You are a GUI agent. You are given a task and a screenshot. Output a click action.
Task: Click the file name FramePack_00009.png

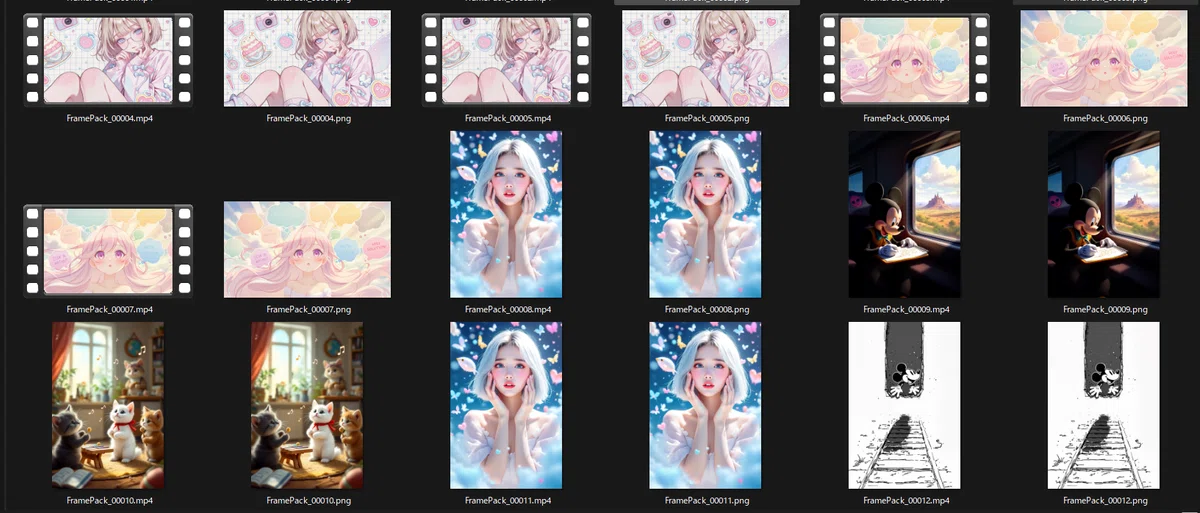[1105, 309]
